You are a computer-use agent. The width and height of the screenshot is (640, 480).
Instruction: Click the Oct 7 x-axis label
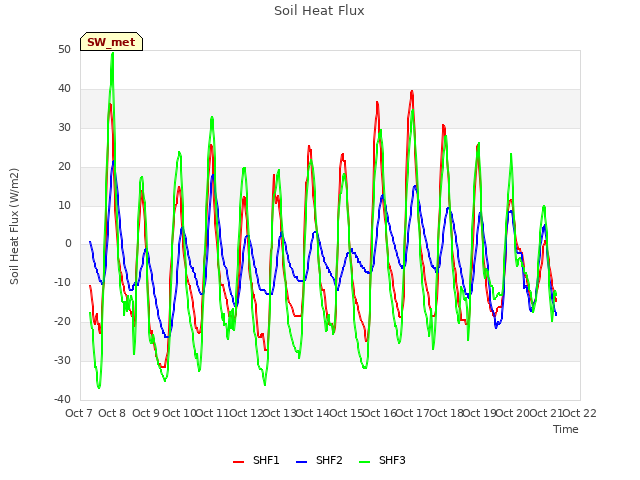[x=78, y=413]
